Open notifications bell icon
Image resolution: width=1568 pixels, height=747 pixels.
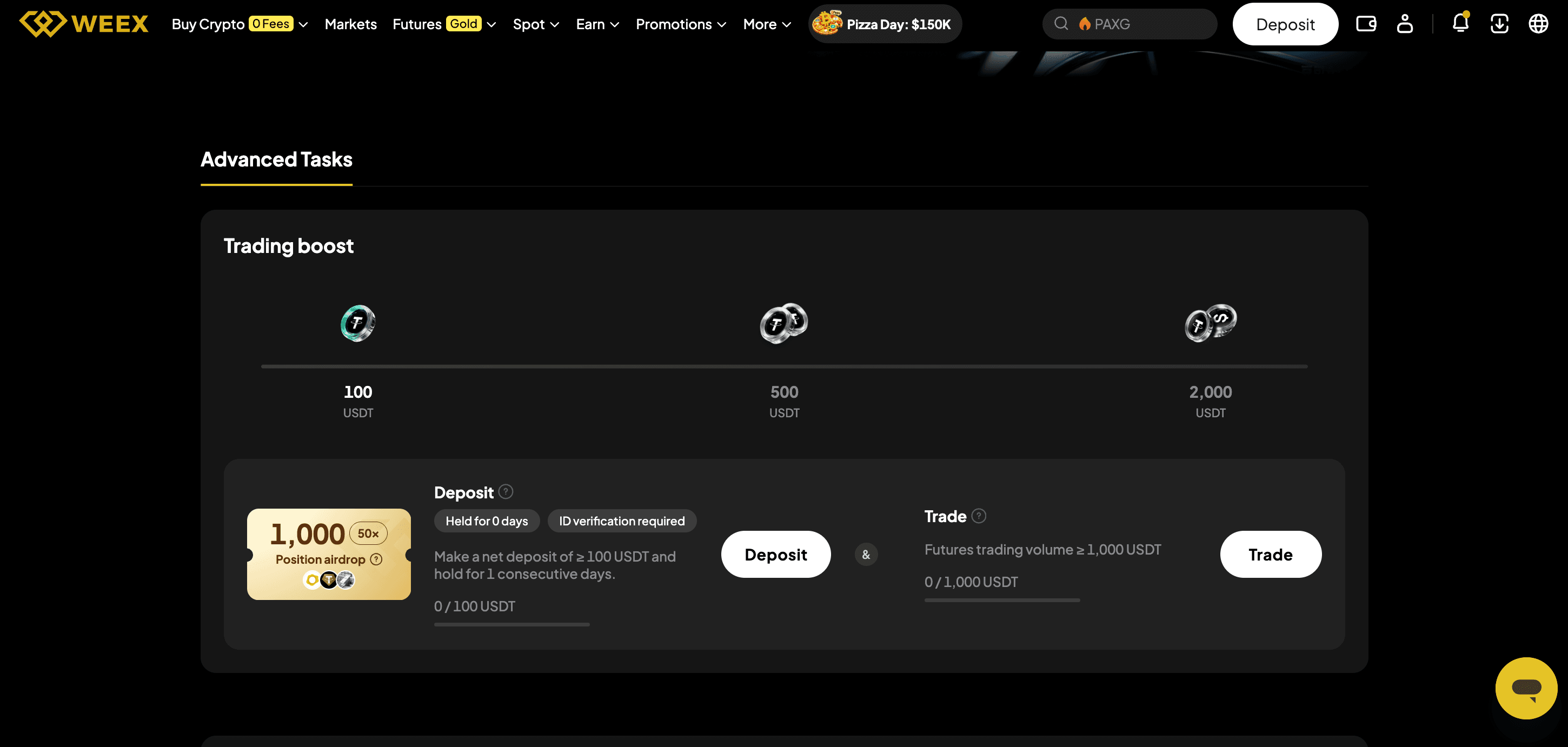(x=1460, y=23)
